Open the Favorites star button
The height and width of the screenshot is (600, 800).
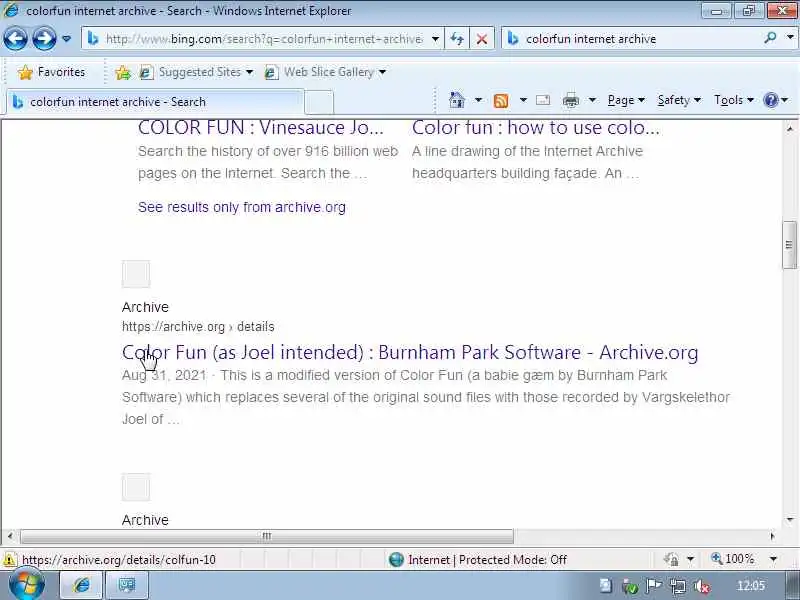pyautogui.click(x=51, y=72)
